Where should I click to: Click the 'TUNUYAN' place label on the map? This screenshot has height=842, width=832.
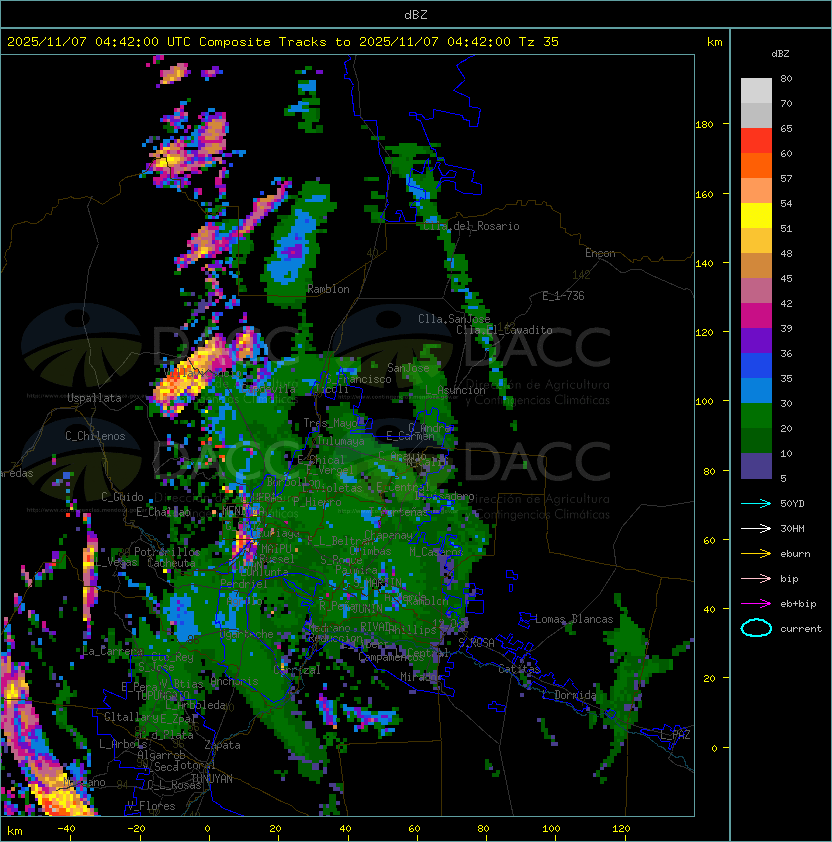(212, 779)
